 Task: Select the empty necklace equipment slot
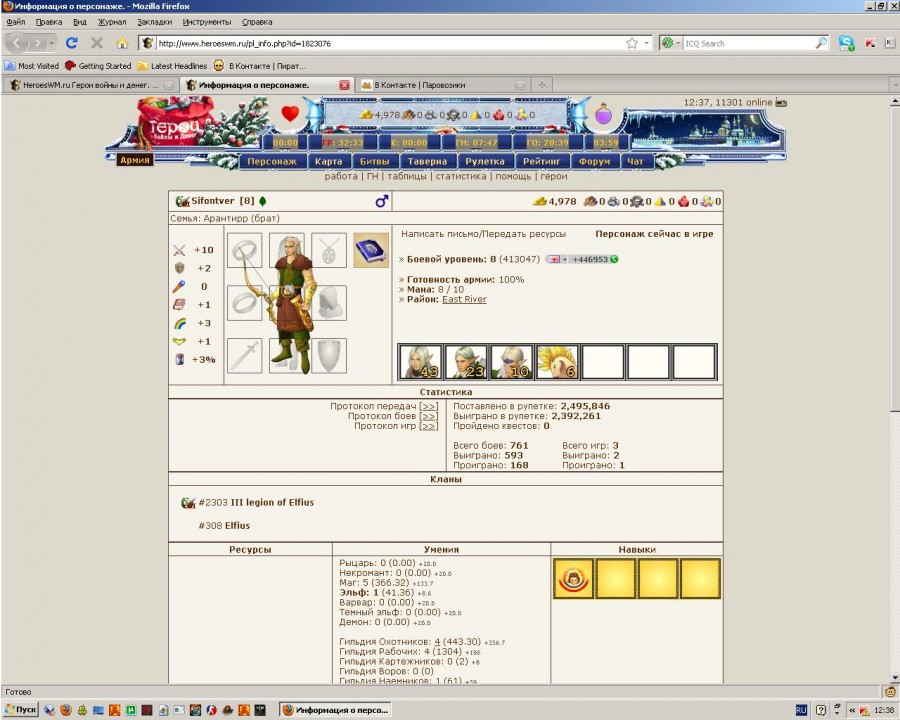pos(329,250)
